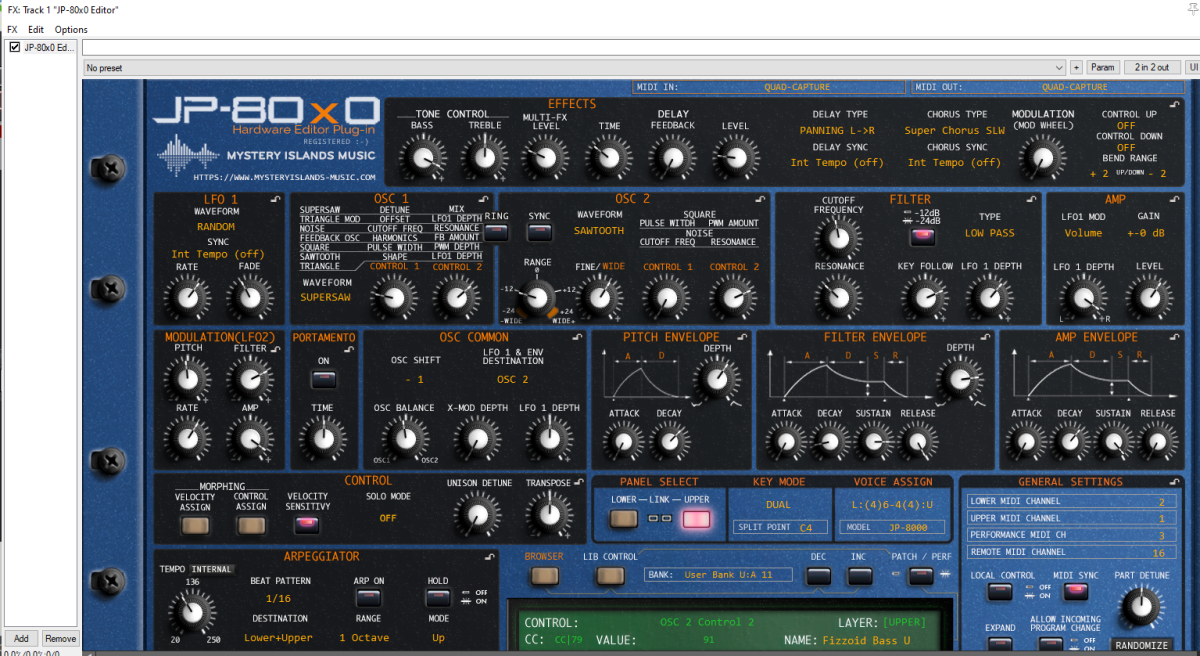Toggle the arpeggiator HOLD button

[x=437, y=598]
